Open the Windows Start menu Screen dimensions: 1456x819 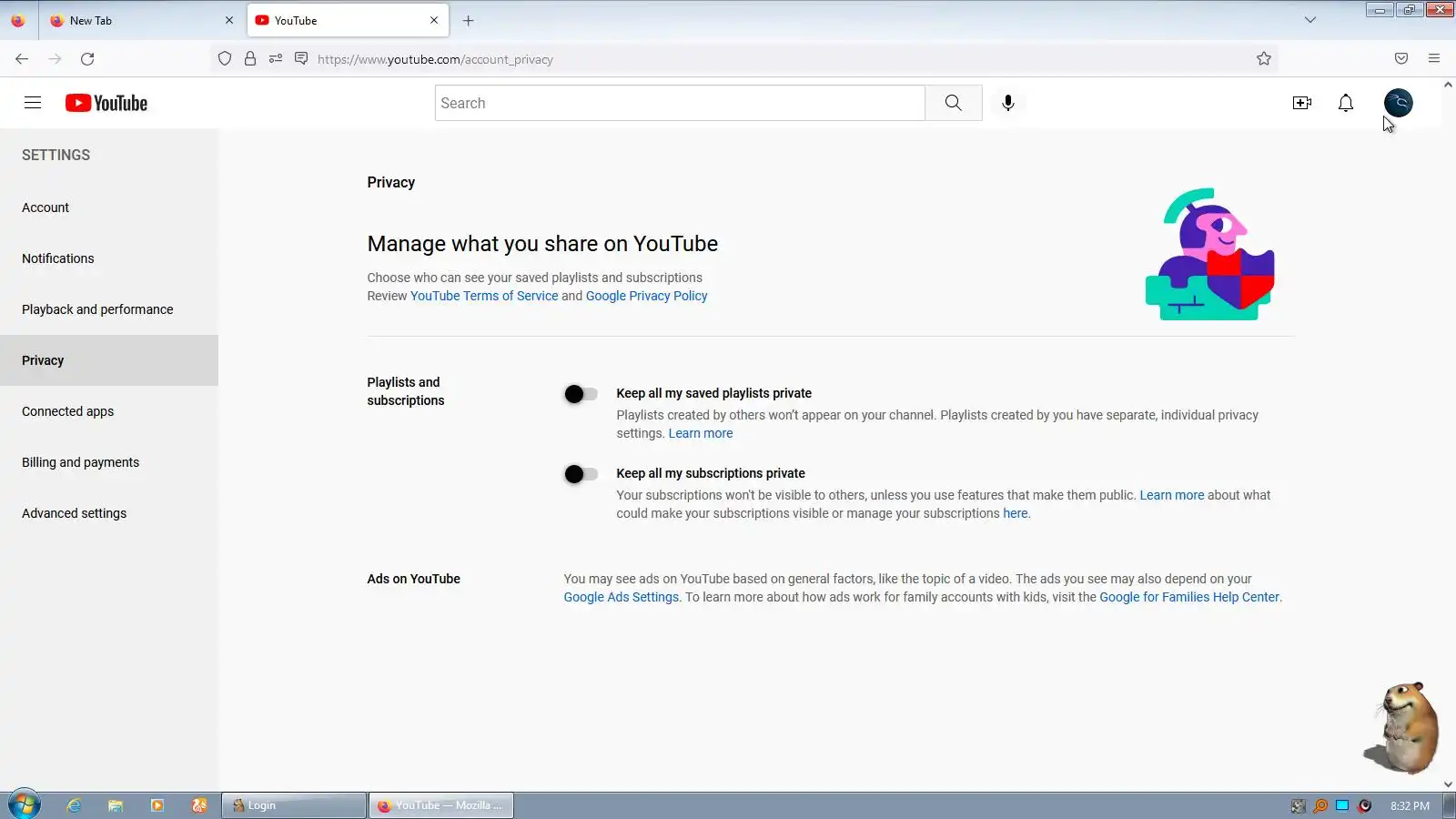[x=25, y=805]
